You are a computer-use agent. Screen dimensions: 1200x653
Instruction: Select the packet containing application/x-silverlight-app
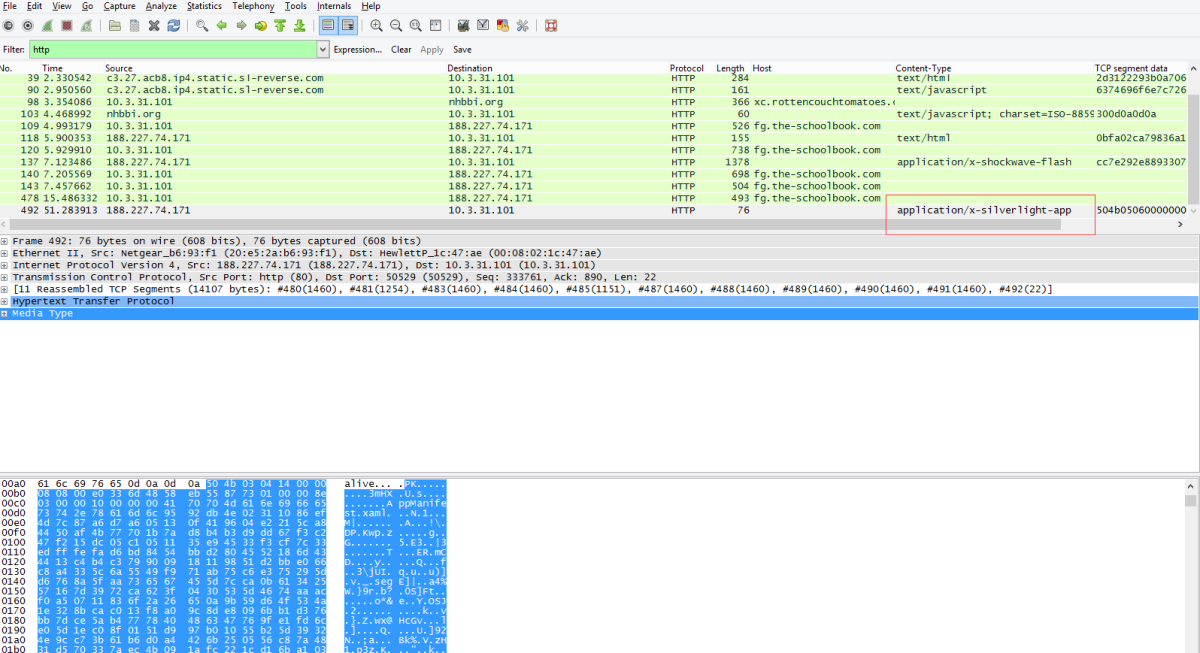pyautogui.click(x=500, y=210)
